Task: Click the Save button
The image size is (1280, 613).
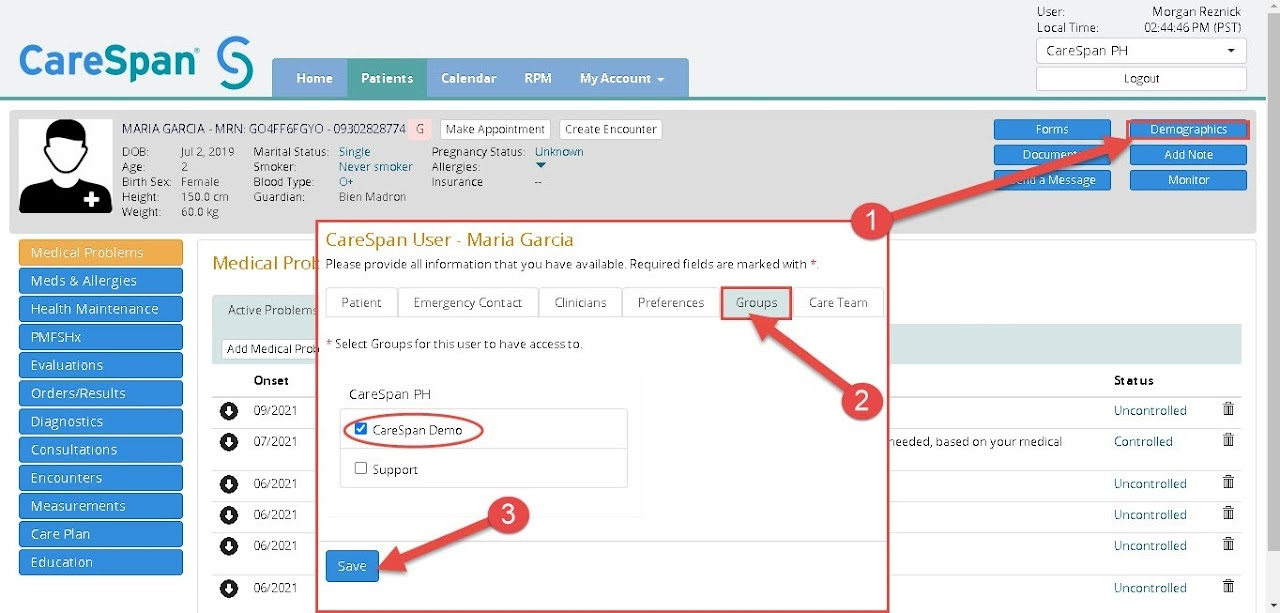Action: tap(352, 566)
